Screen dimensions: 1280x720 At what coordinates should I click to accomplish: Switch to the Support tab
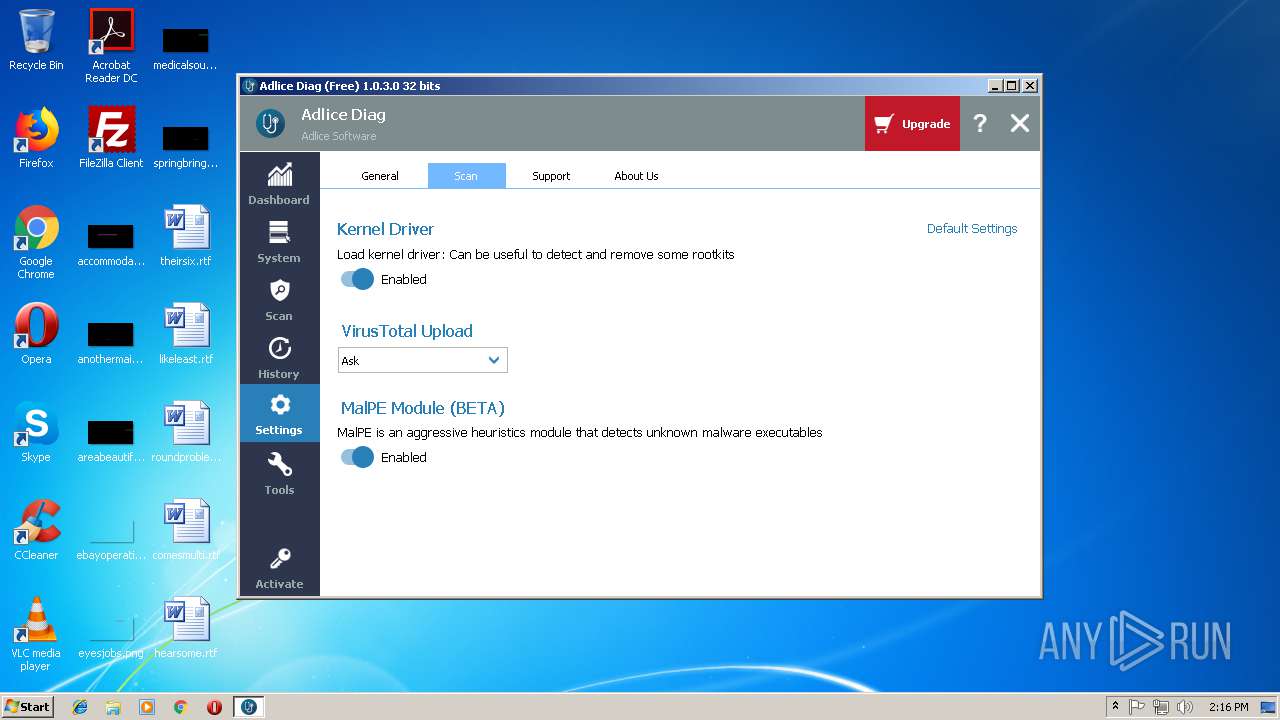551,176
